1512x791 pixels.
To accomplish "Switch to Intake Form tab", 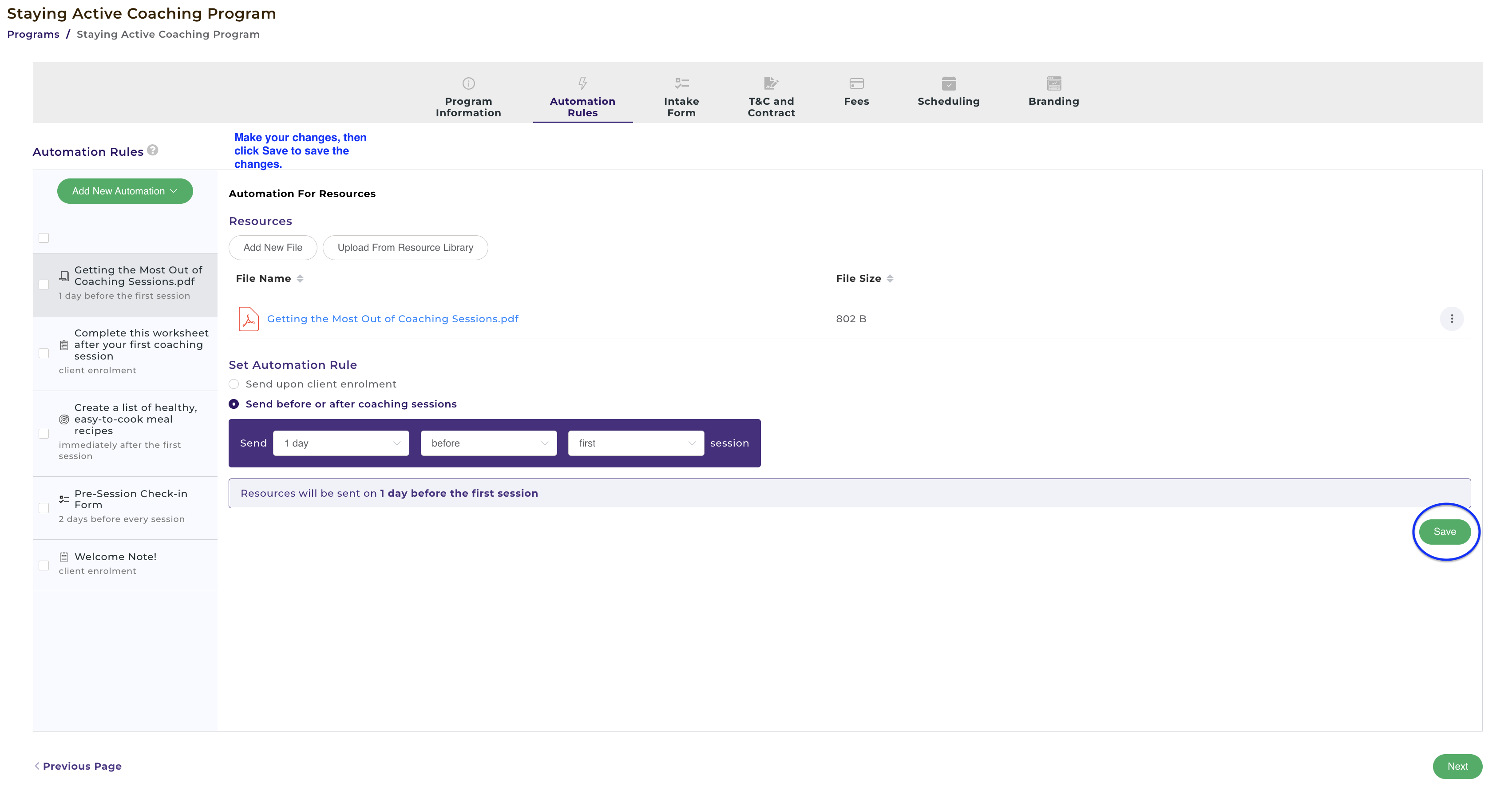I will point(681,97).
